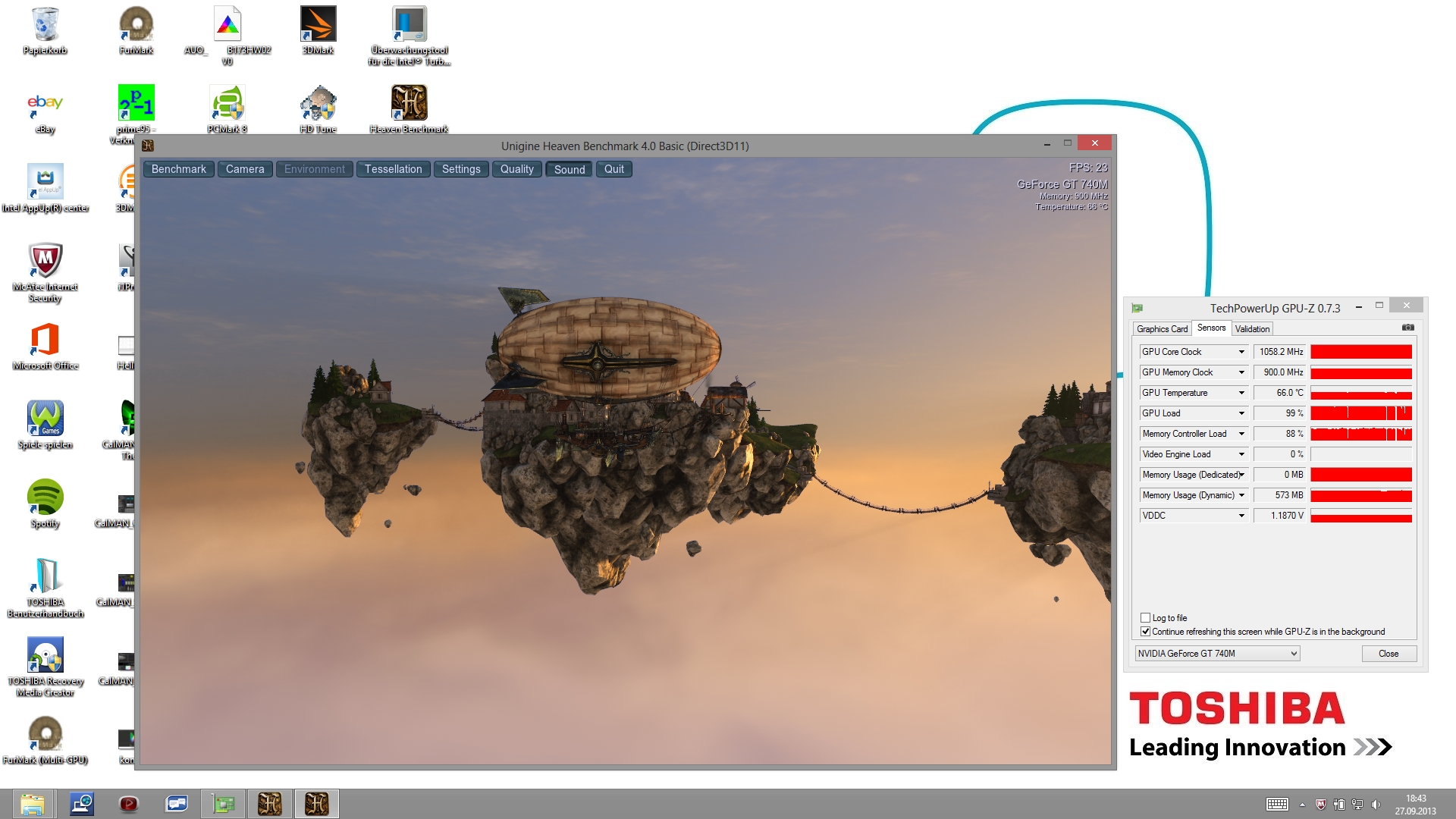Open the TOSHIBA Benutzerhandbuch shortcut
The height and width of the screenshot is (819, 1456).
[45, 588]
